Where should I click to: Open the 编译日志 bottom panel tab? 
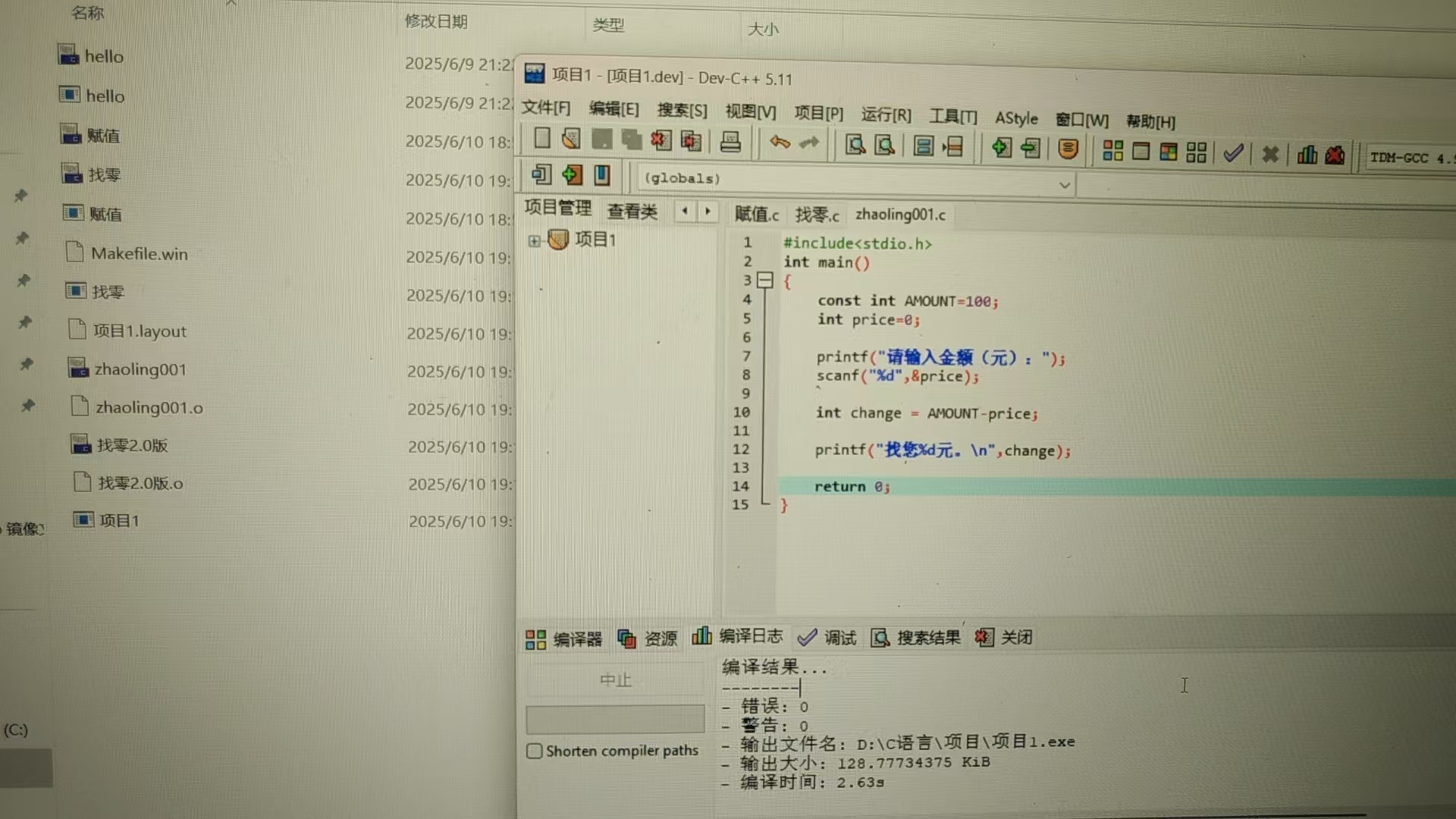point(738,636)
